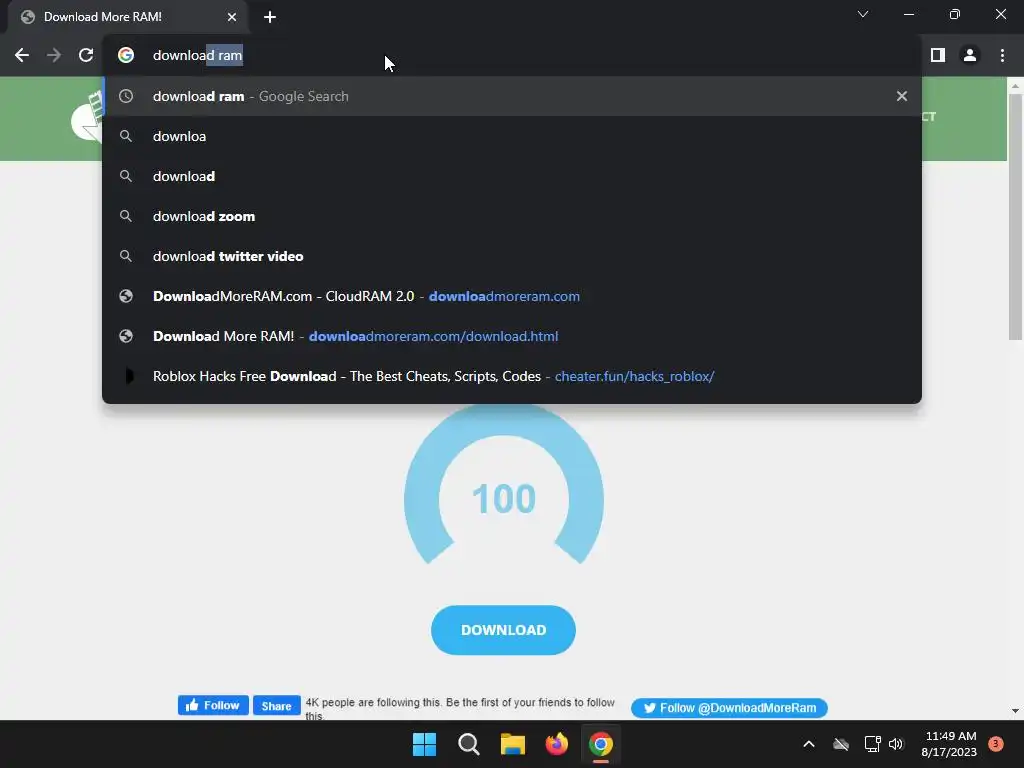Open the Roblox Hacks Free Download suggestion
Image resolution: width=1024 pixels, height=768 pixels.
(x=512, y=376)
